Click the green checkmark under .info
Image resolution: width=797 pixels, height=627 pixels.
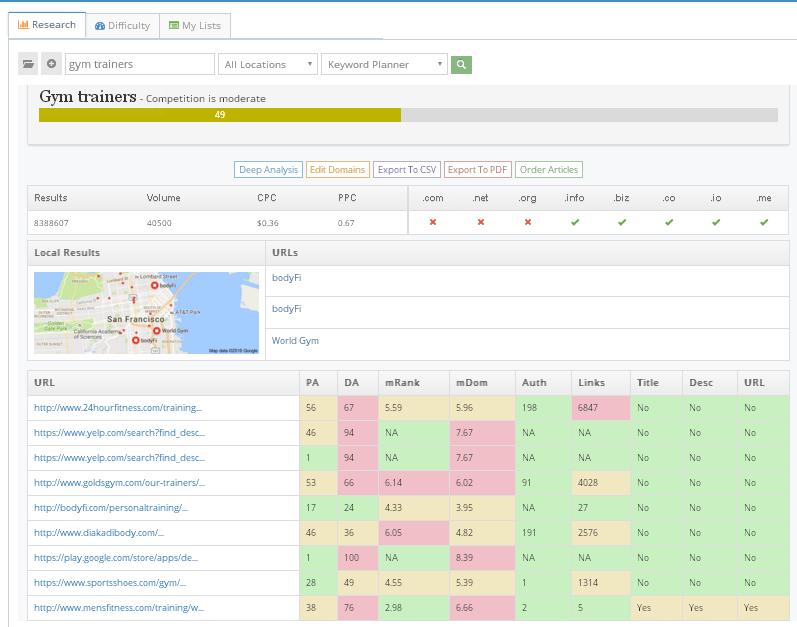[574, 222]
